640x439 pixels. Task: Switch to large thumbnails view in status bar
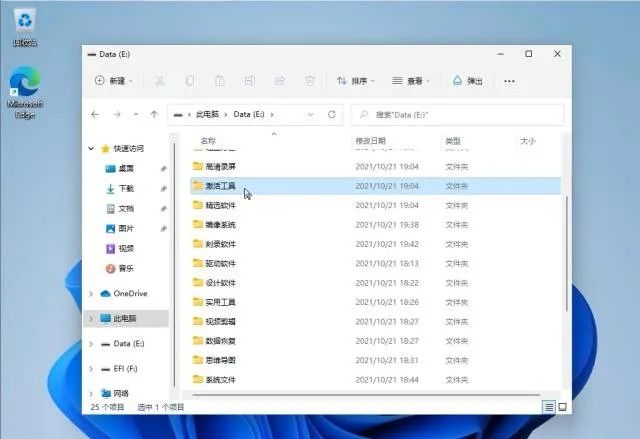pyautogui.click(x=562, y=407)
